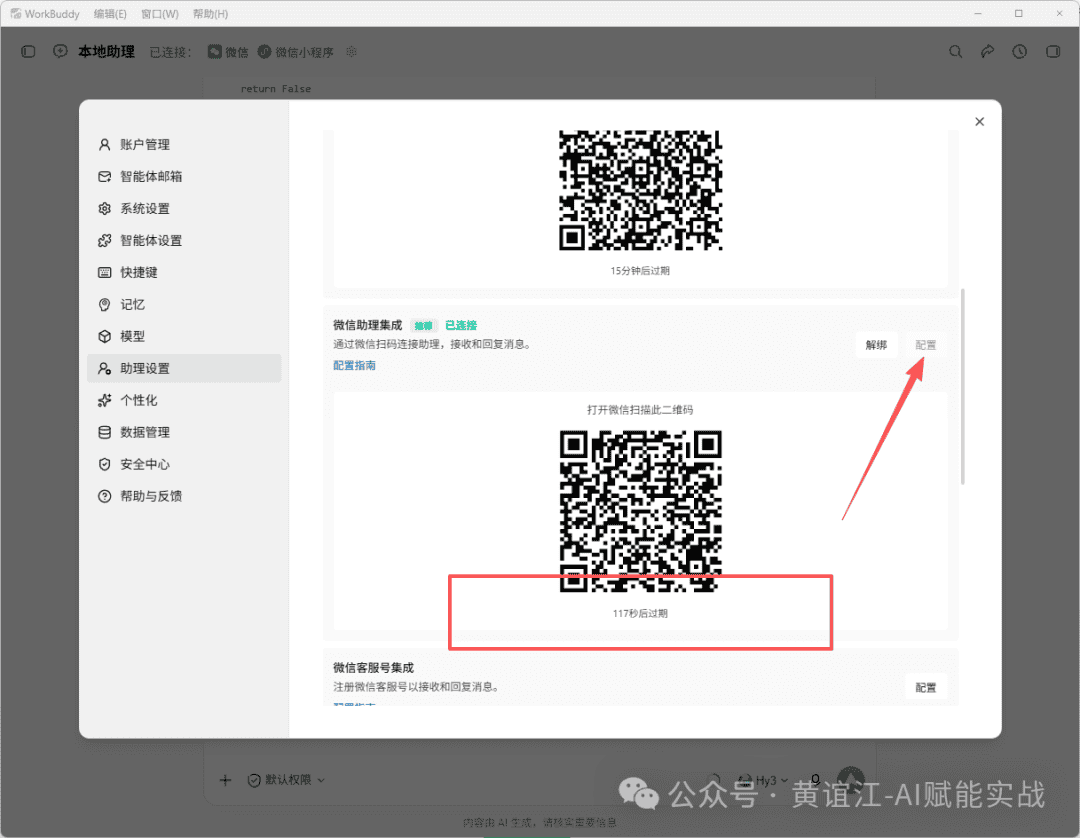Select 快捷键 in settings sidebar

[184, 273]
